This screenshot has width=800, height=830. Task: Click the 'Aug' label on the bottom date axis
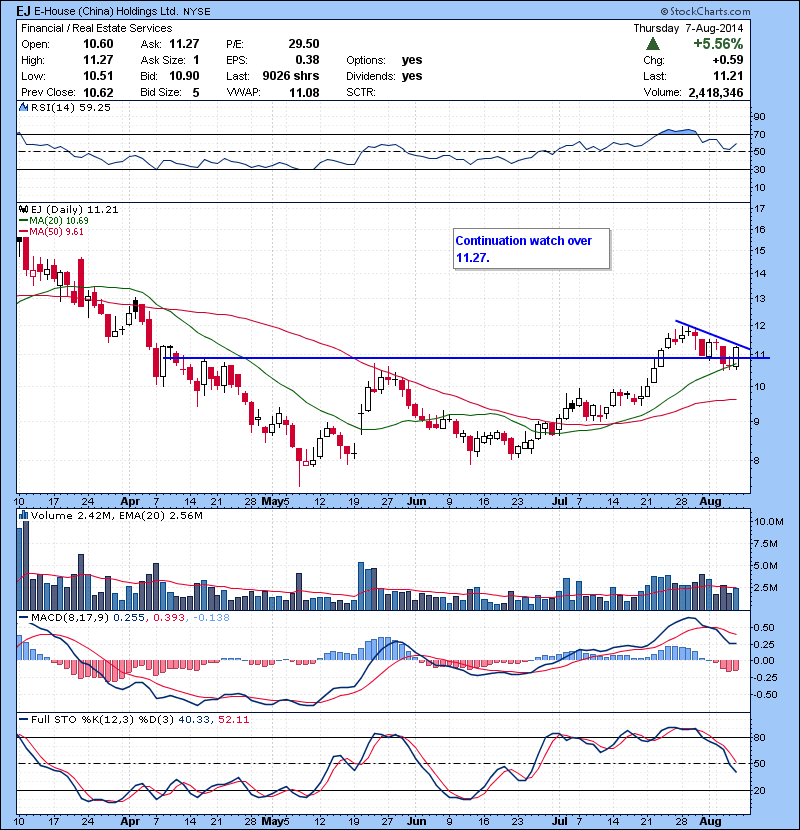click(x=710, y=821)
